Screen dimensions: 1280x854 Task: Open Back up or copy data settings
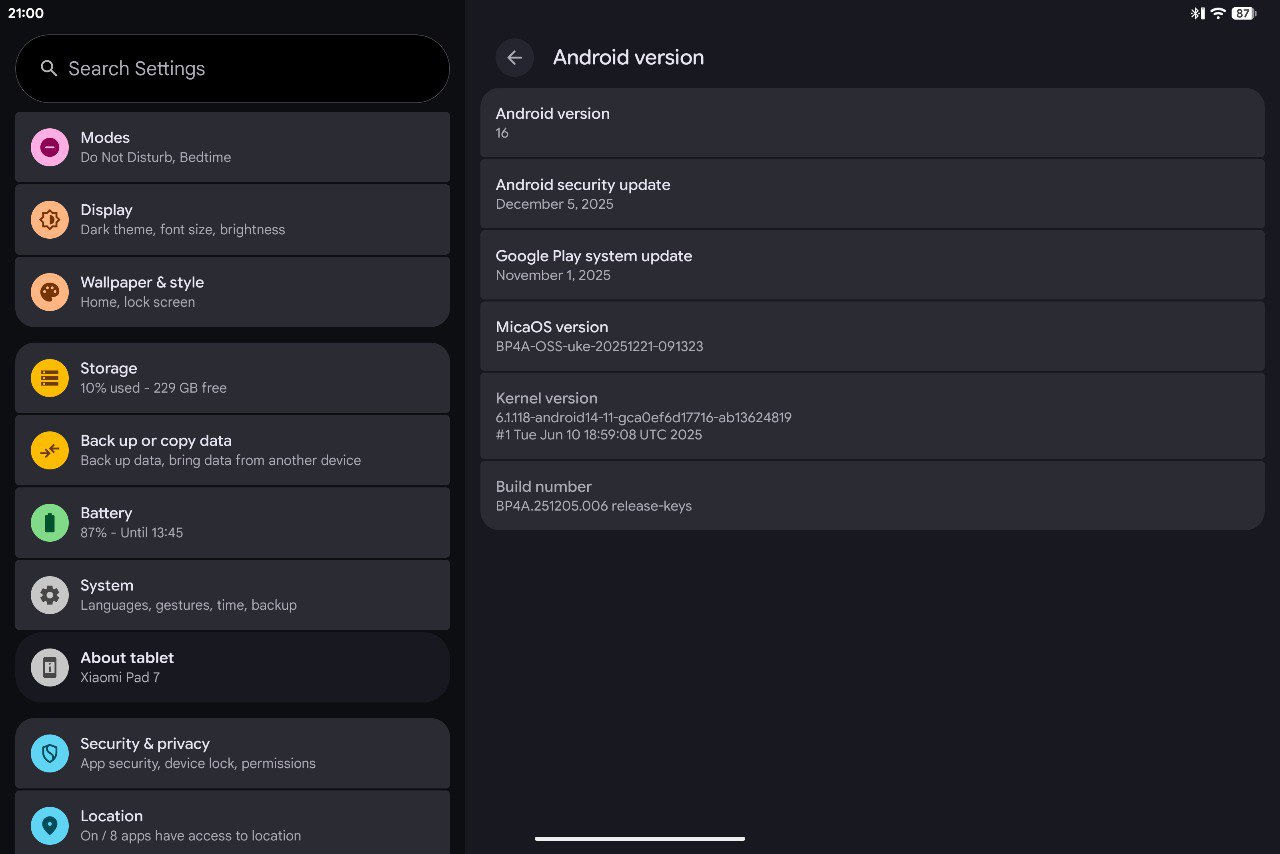pos(232,450)
